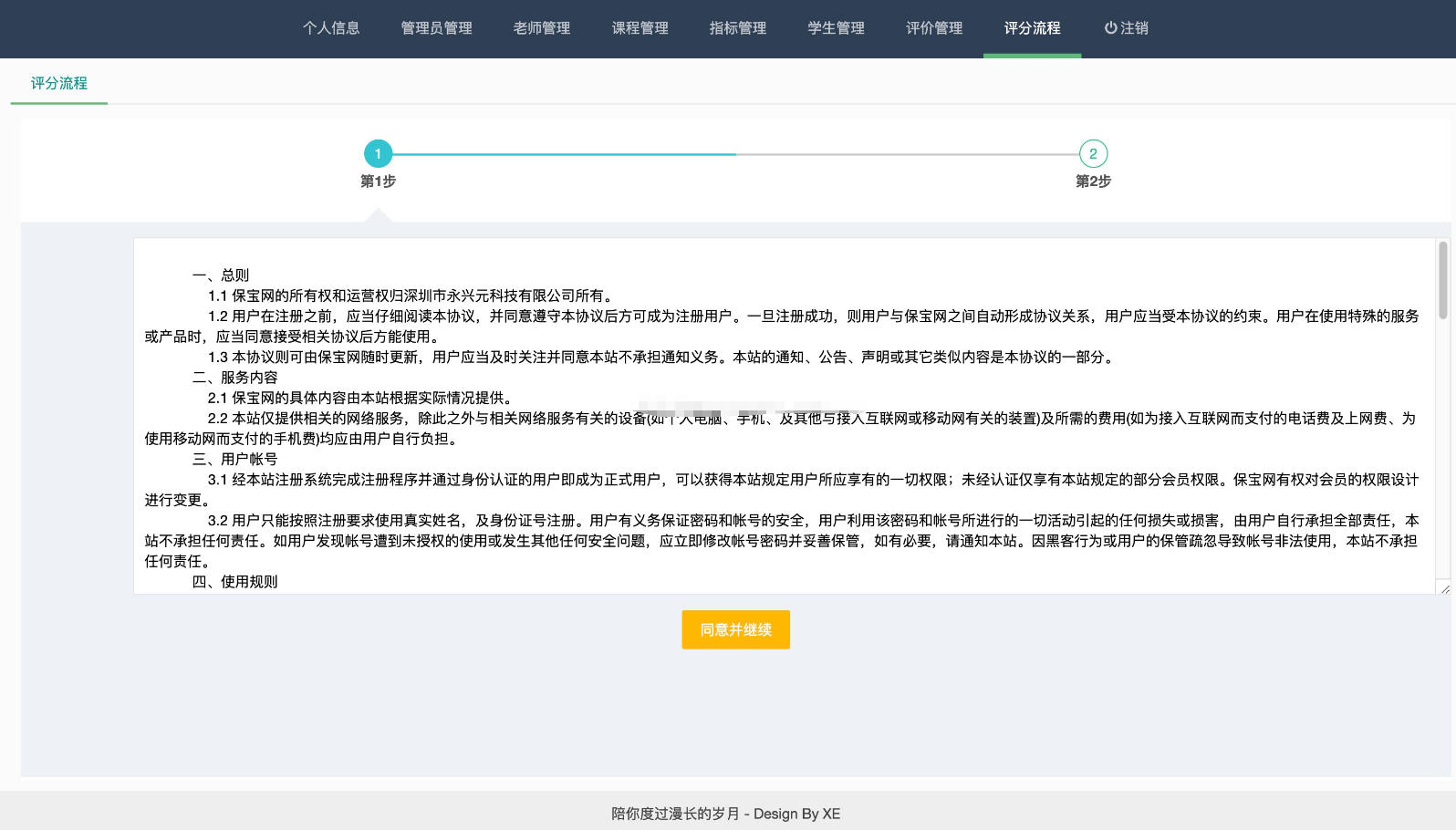Open the 管理员管理 menu item

[437, 28]
